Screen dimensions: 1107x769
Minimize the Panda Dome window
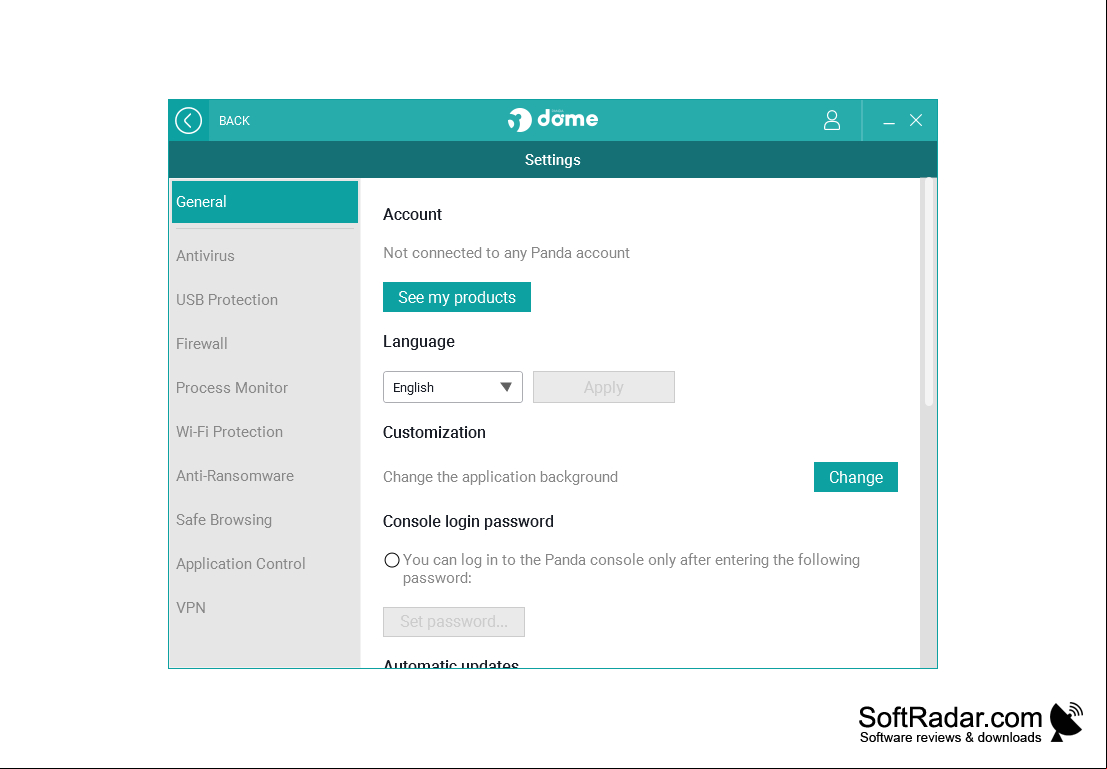(x=889, y=121)
